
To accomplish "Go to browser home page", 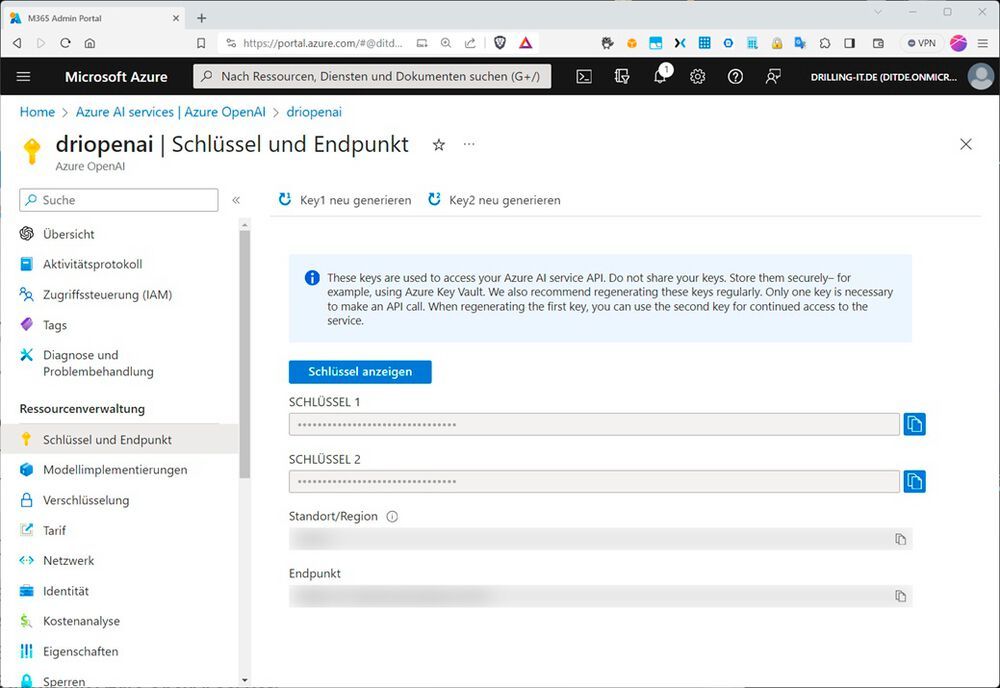I will 90,43.
